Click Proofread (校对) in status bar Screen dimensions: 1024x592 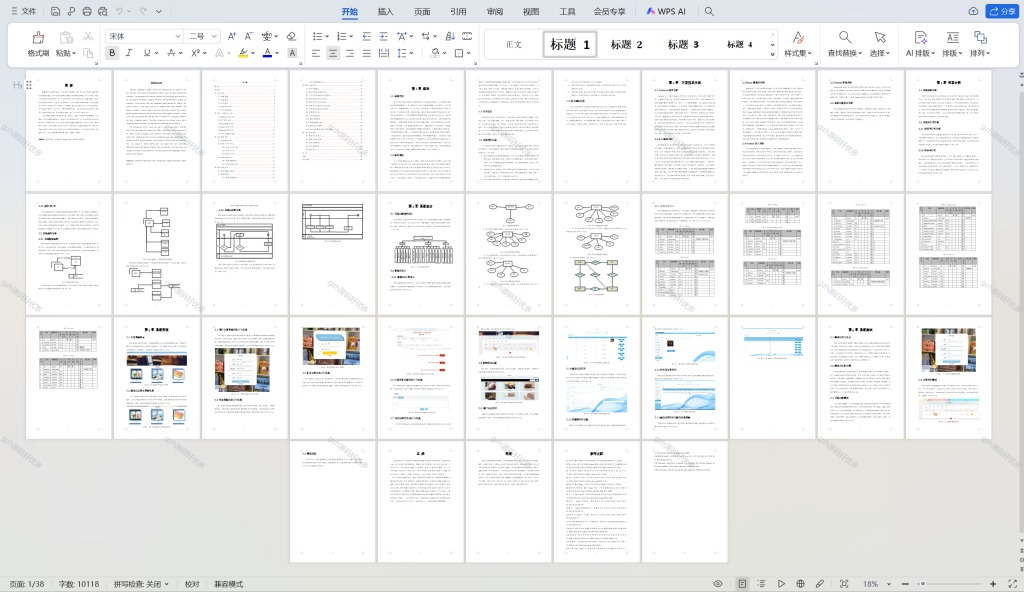[x=192, y=584]
